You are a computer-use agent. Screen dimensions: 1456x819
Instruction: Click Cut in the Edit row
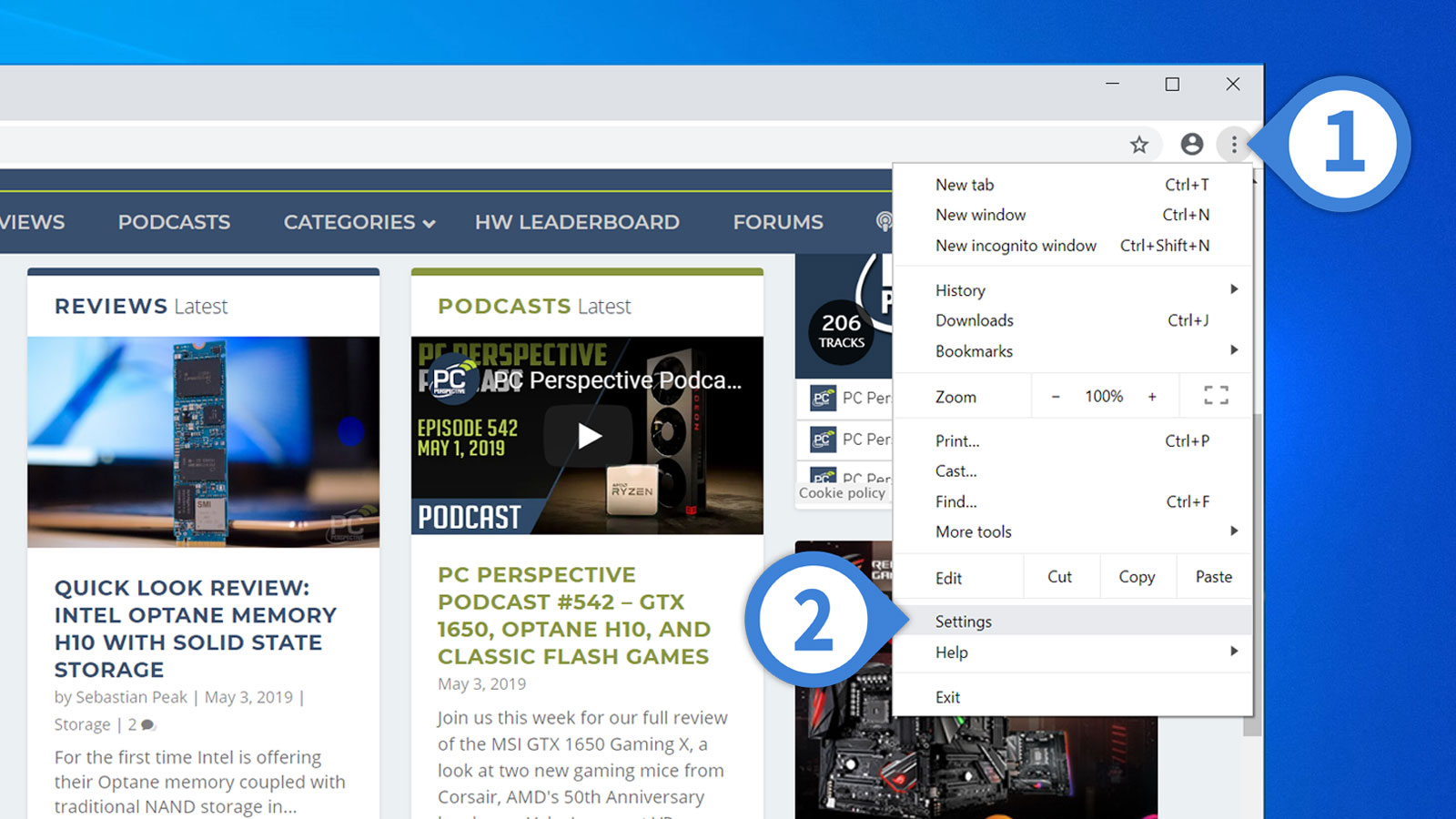coord(1059,577)
